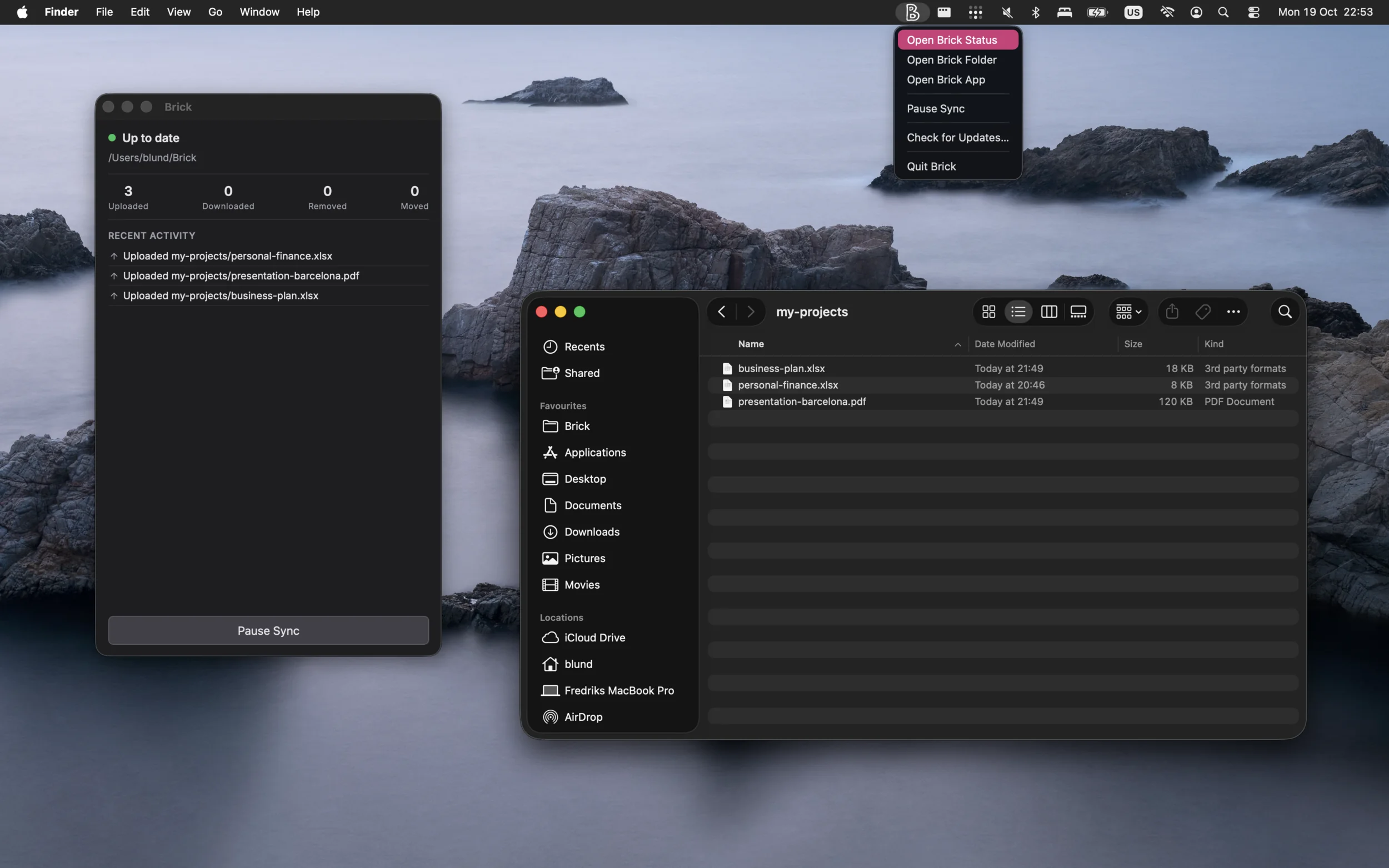Open Fredriks MacBook Pro in sidebar
The height and width of the screenshot is (868, 1389).
(612, 691)
